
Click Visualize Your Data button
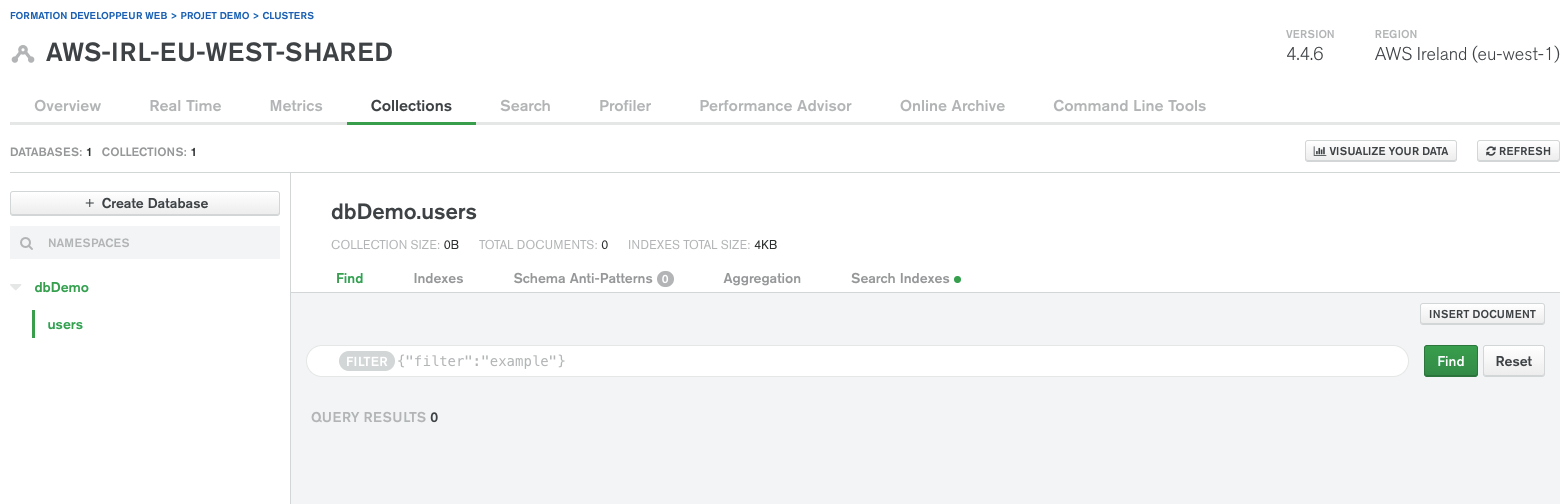click(x=1381, y=151)
